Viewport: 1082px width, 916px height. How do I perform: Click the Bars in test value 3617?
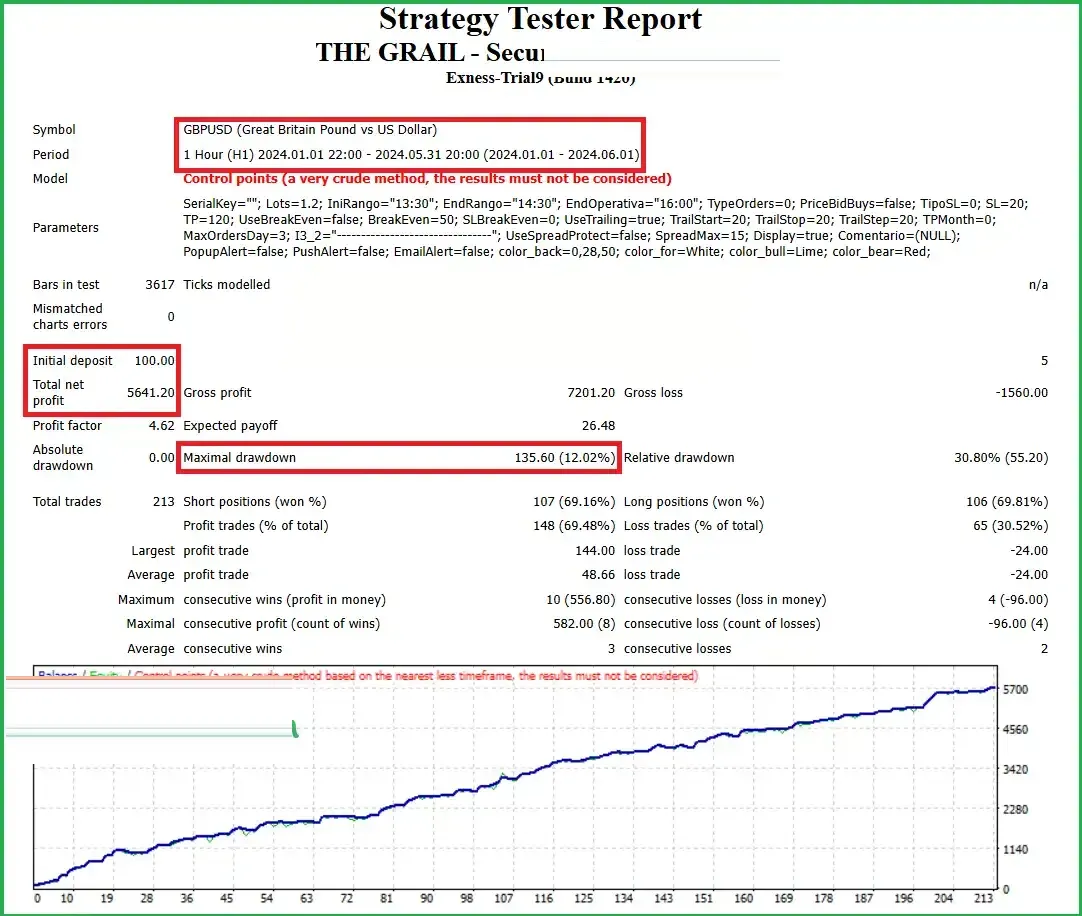pos(160,284)
